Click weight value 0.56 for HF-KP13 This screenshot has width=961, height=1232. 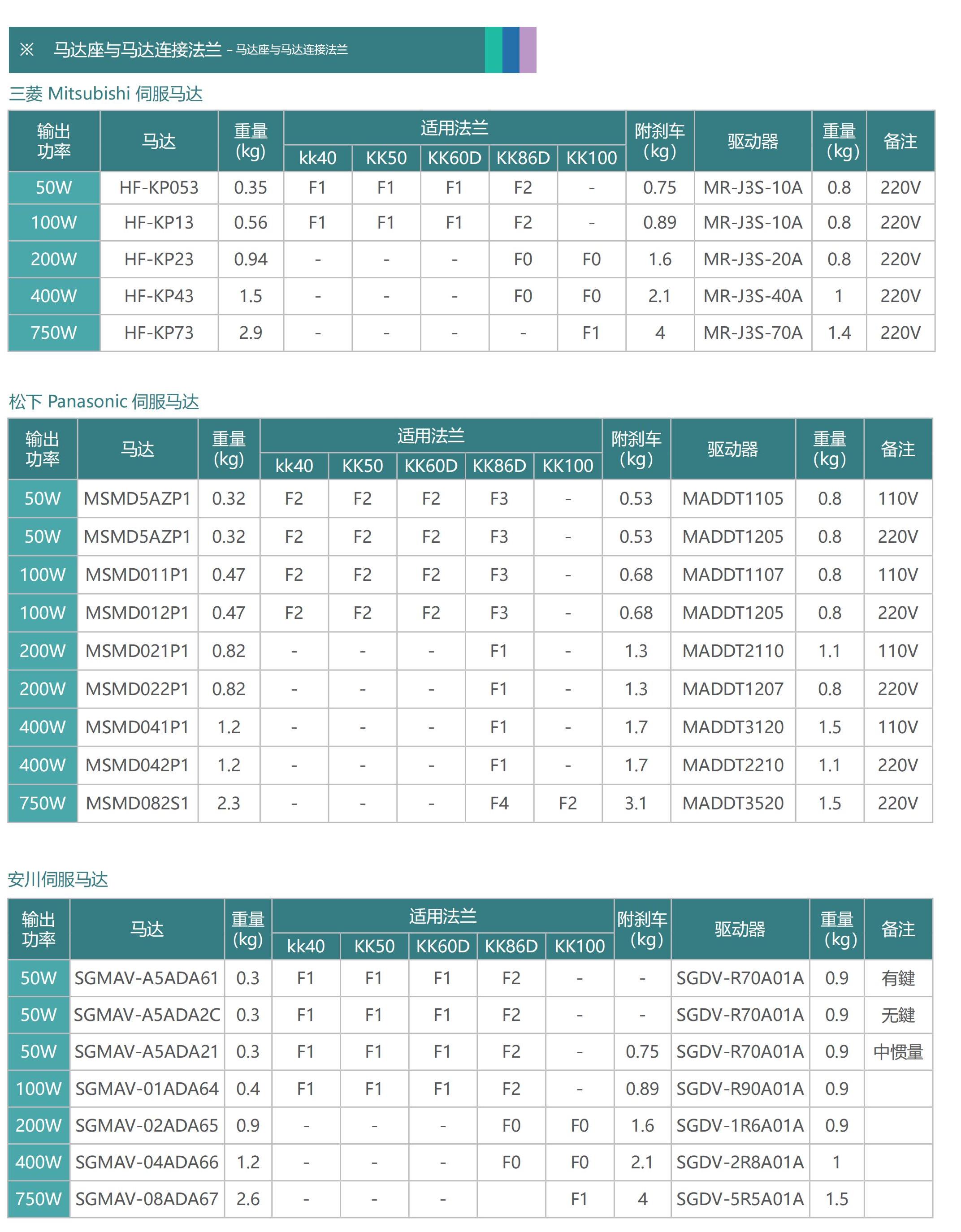coord(251,222)
